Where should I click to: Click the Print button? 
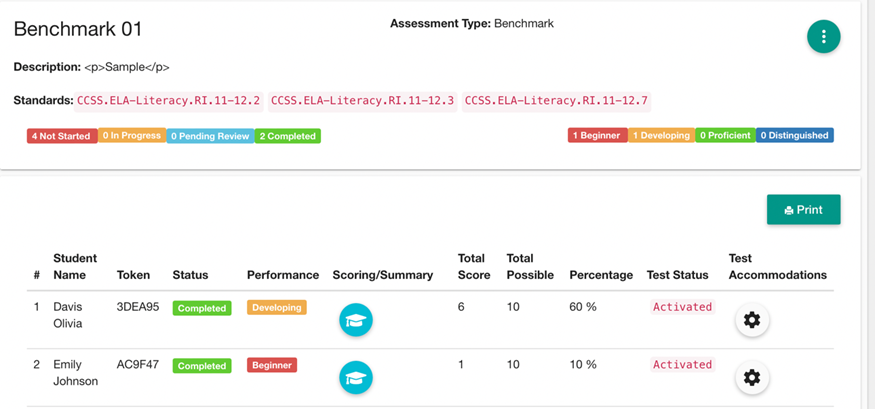(x=804, y=210)
